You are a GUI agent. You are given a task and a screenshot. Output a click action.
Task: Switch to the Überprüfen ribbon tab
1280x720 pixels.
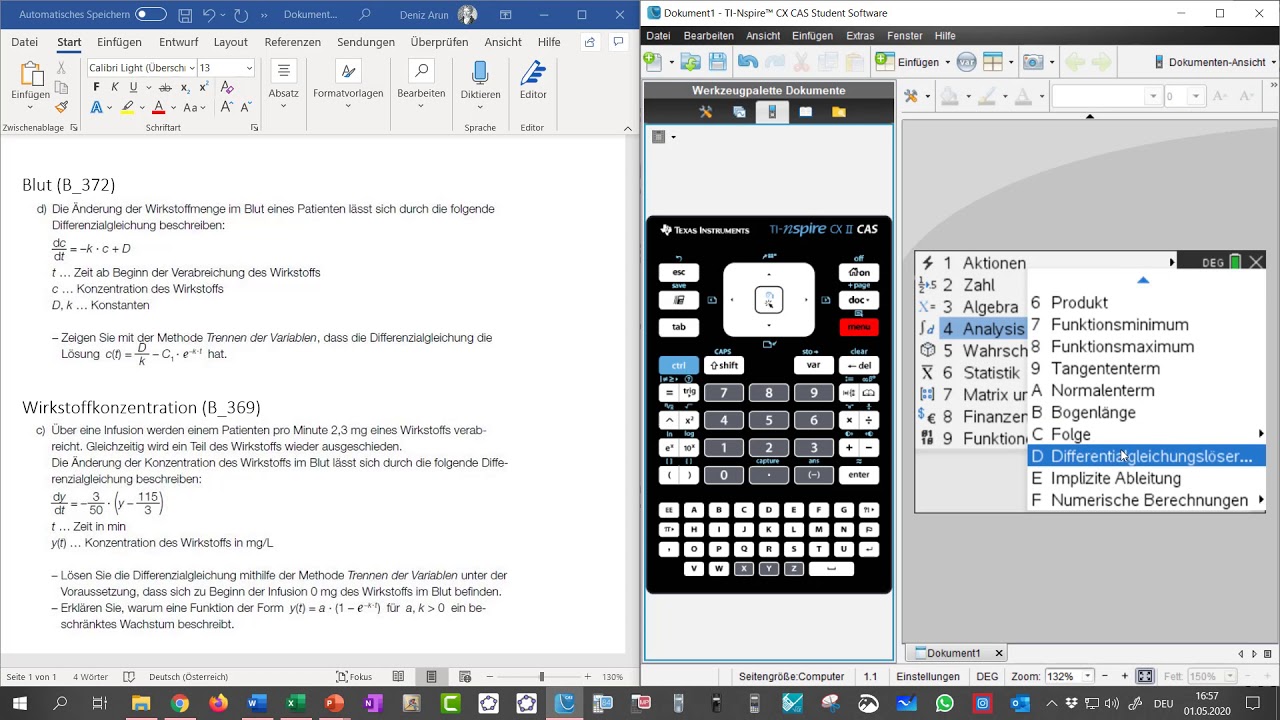point(439,42)
